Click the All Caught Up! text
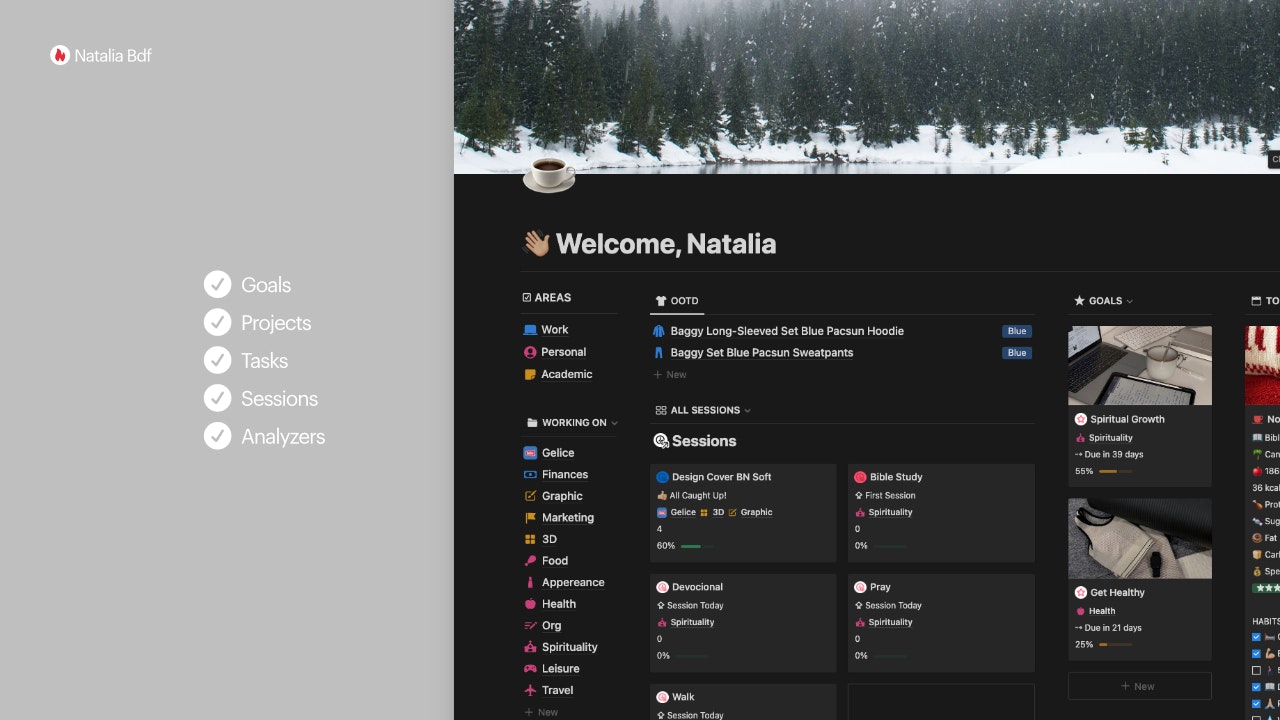 (697, 495)
